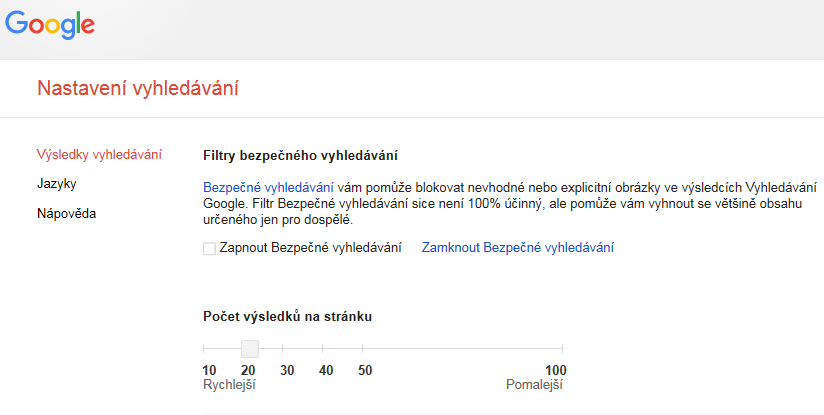This screenshot has width=824, height=415.
Task: Click the Počet výsledků na stránku heading
Action: point(287,317)
